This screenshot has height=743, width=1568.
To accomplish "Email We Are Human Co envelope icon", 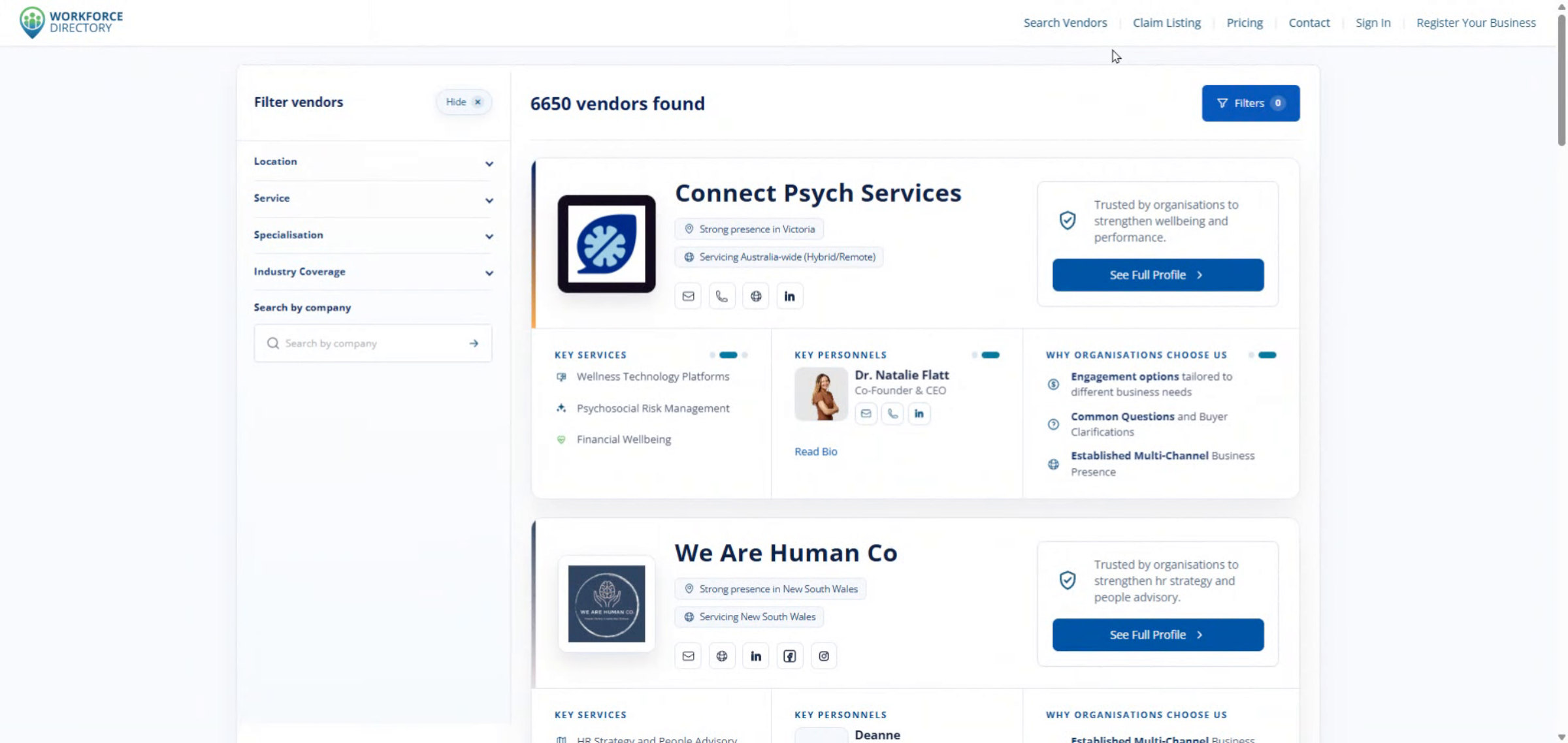I will (x=688, y=656).
